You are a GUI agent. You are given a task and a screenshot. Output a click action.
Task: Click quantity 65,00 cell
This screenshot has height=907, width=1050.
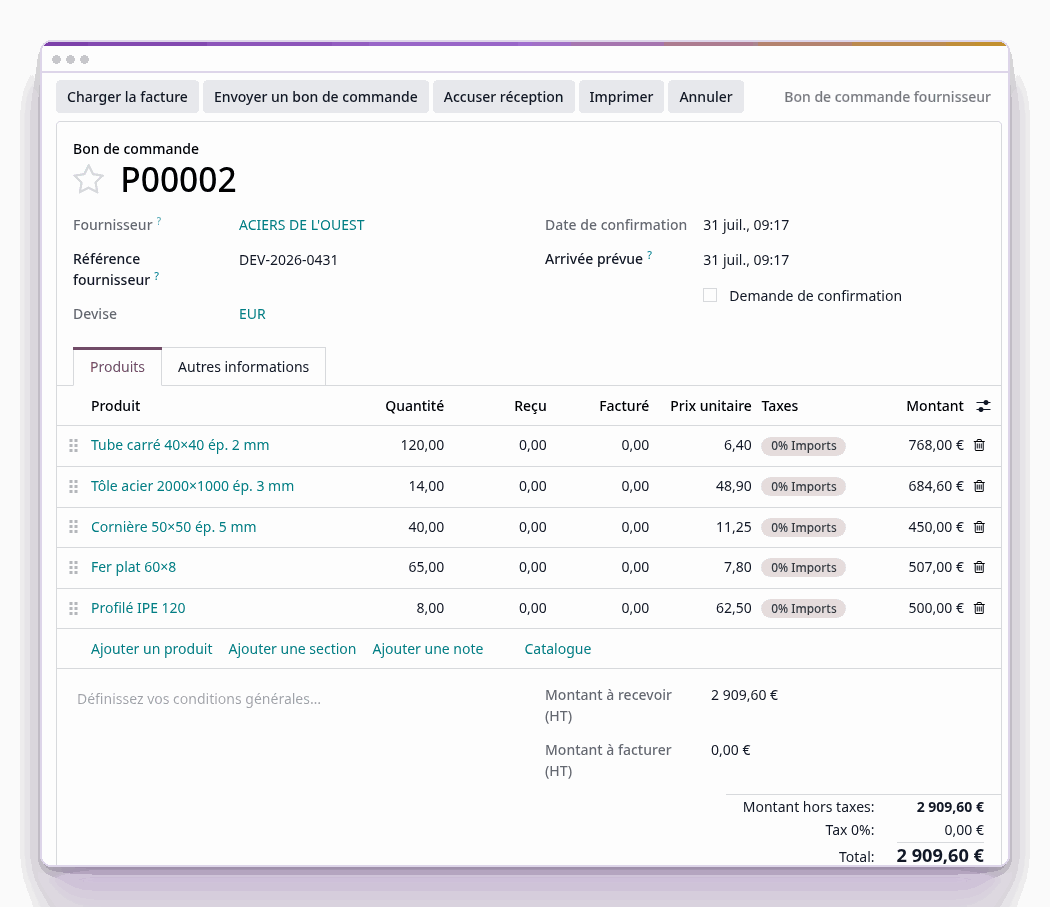tap(426, 567)
